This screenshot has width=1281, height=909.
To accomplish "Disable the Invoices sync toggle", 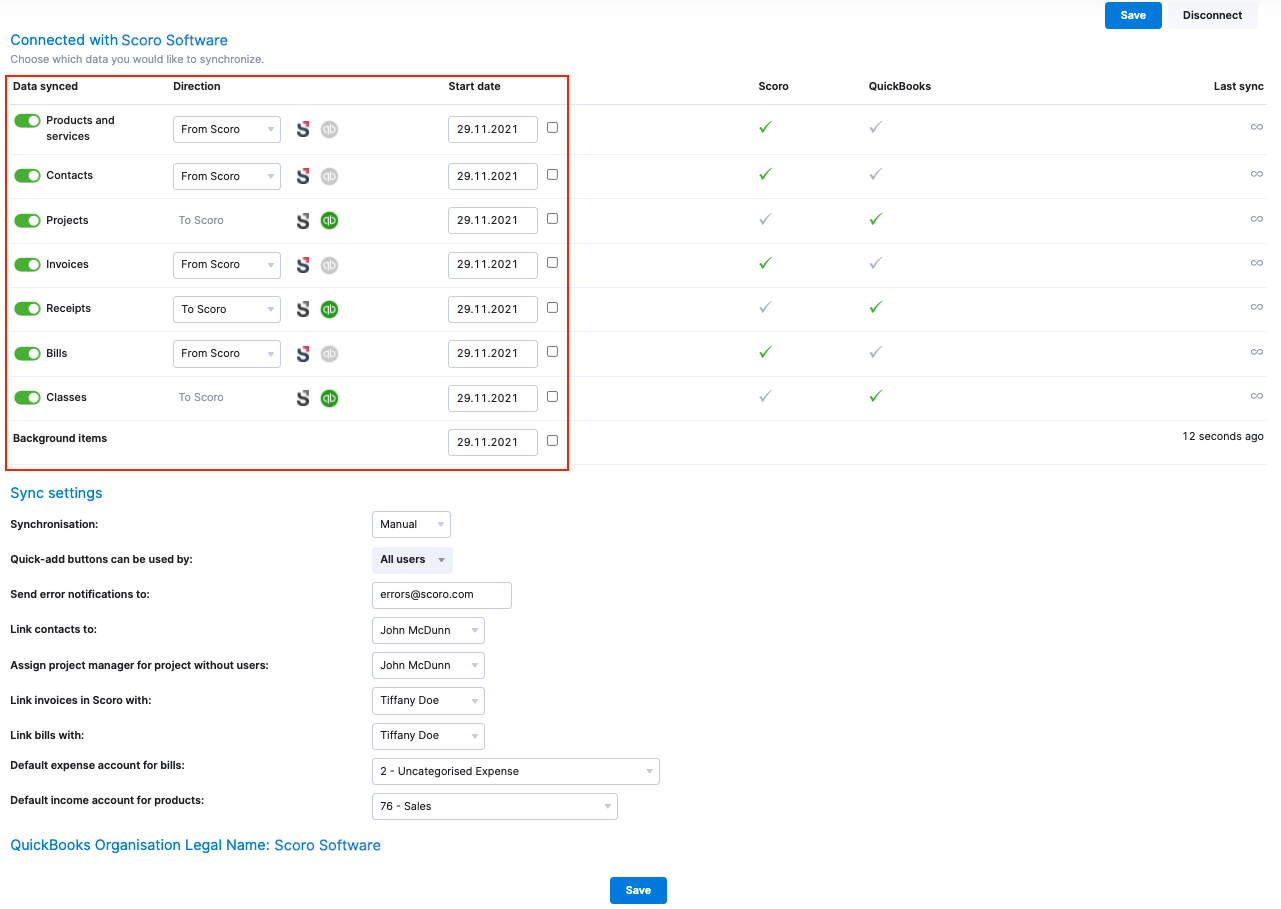I will [x=27, y=264].
